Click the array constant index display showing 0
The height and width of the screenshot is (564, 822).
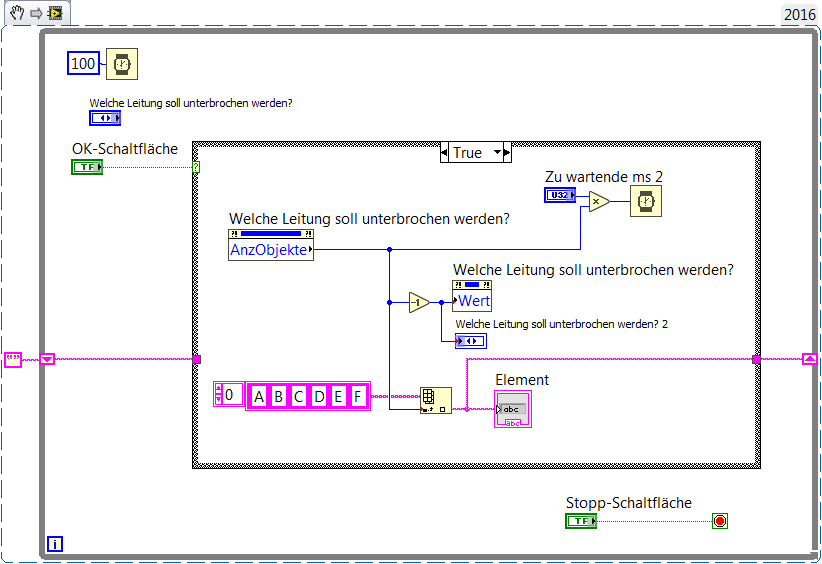(x=233, y=395)
